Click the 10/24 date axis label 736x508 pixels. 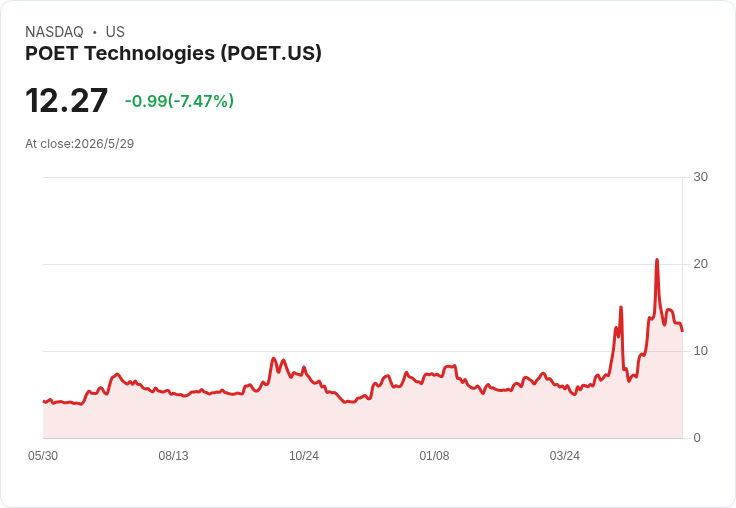coord(304,456)
